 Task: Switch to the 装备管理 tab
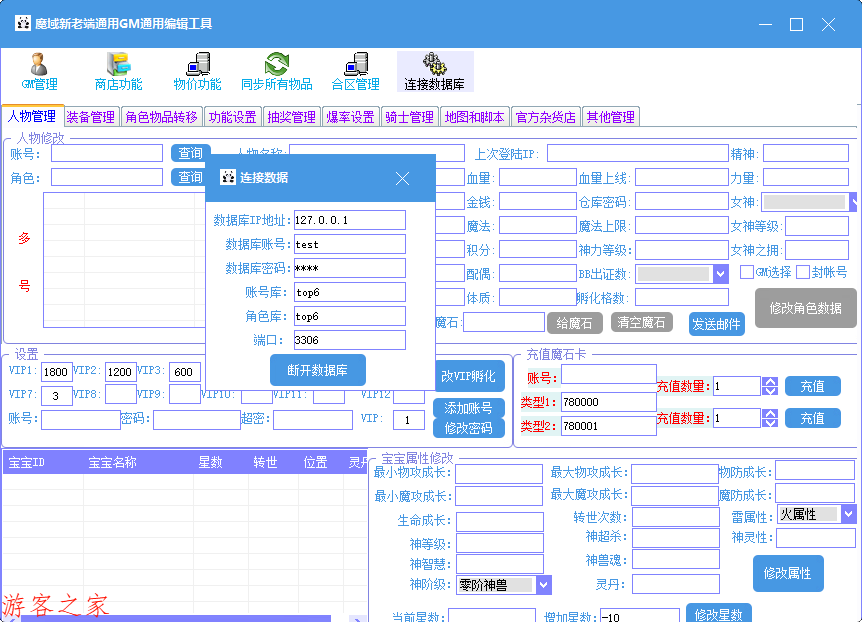click(x=90, y=117)
